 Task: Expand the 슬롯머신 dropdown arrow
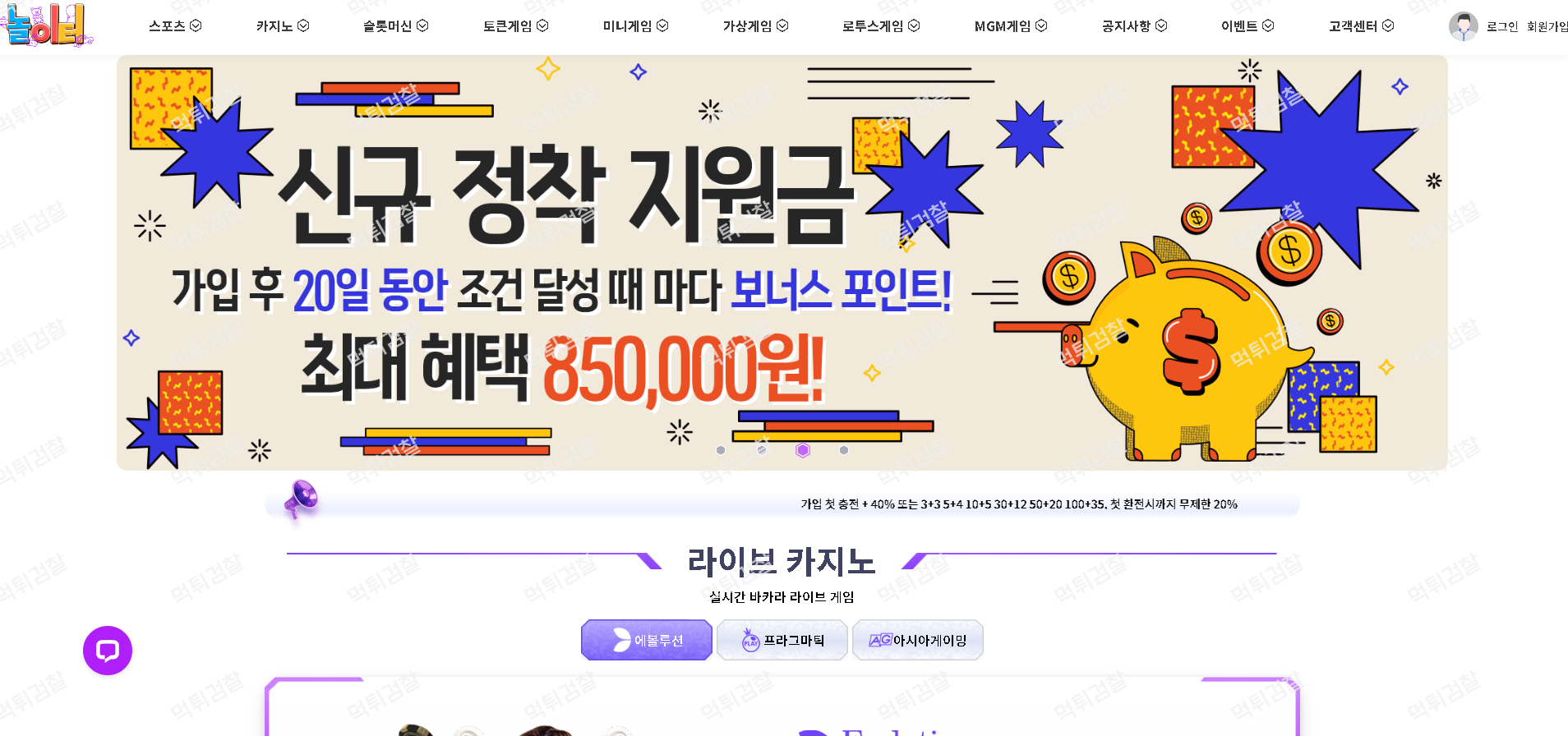click(422, 26)
